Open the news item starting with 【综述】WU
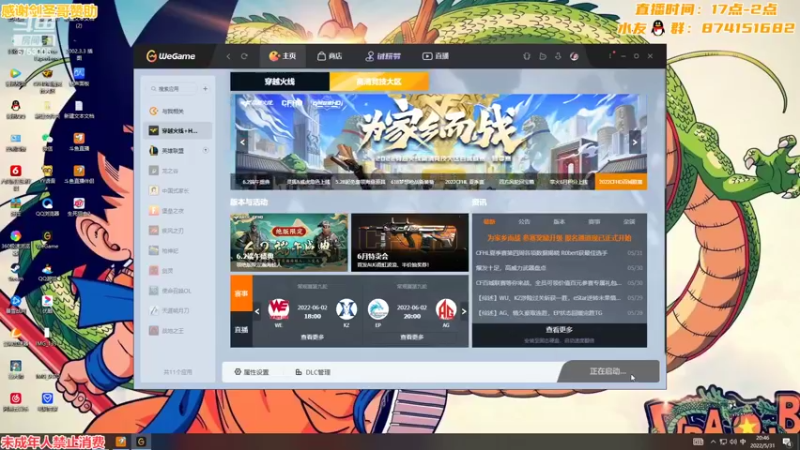This screenshot has height=450, width=800. click(559, 297)
